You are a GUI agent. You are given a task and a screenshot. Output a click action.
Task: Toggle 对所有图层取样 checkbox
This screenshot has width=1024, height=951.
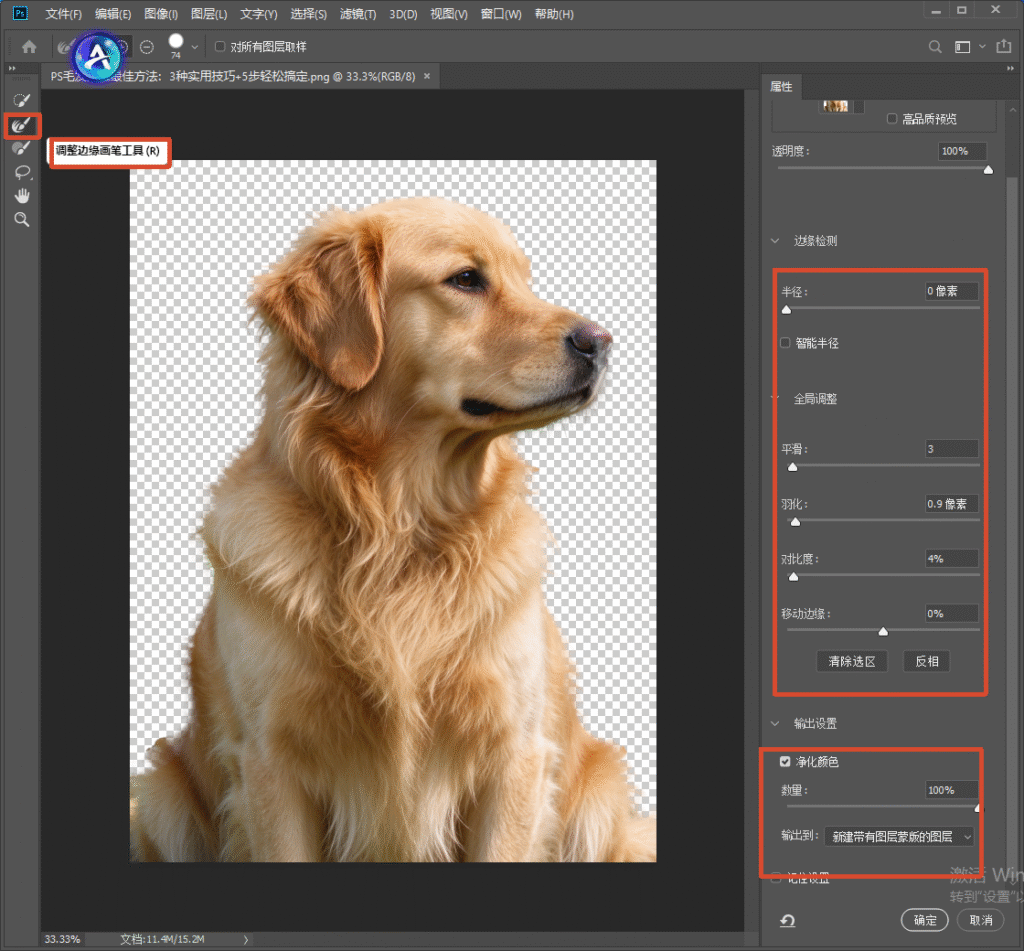[220, 46]
